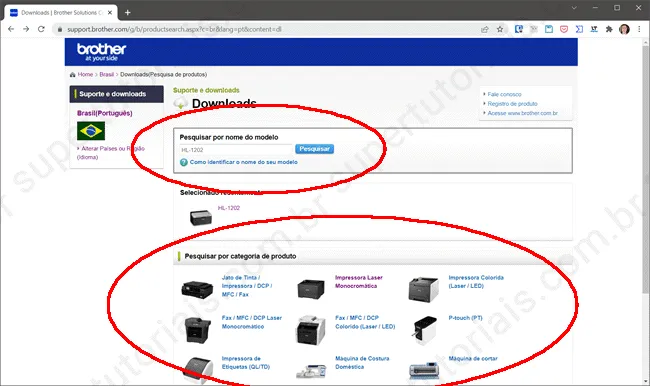The width and height of the screenshot is (650, 386).
Task: Open Fale conosco link
Action: pos(504,94)
